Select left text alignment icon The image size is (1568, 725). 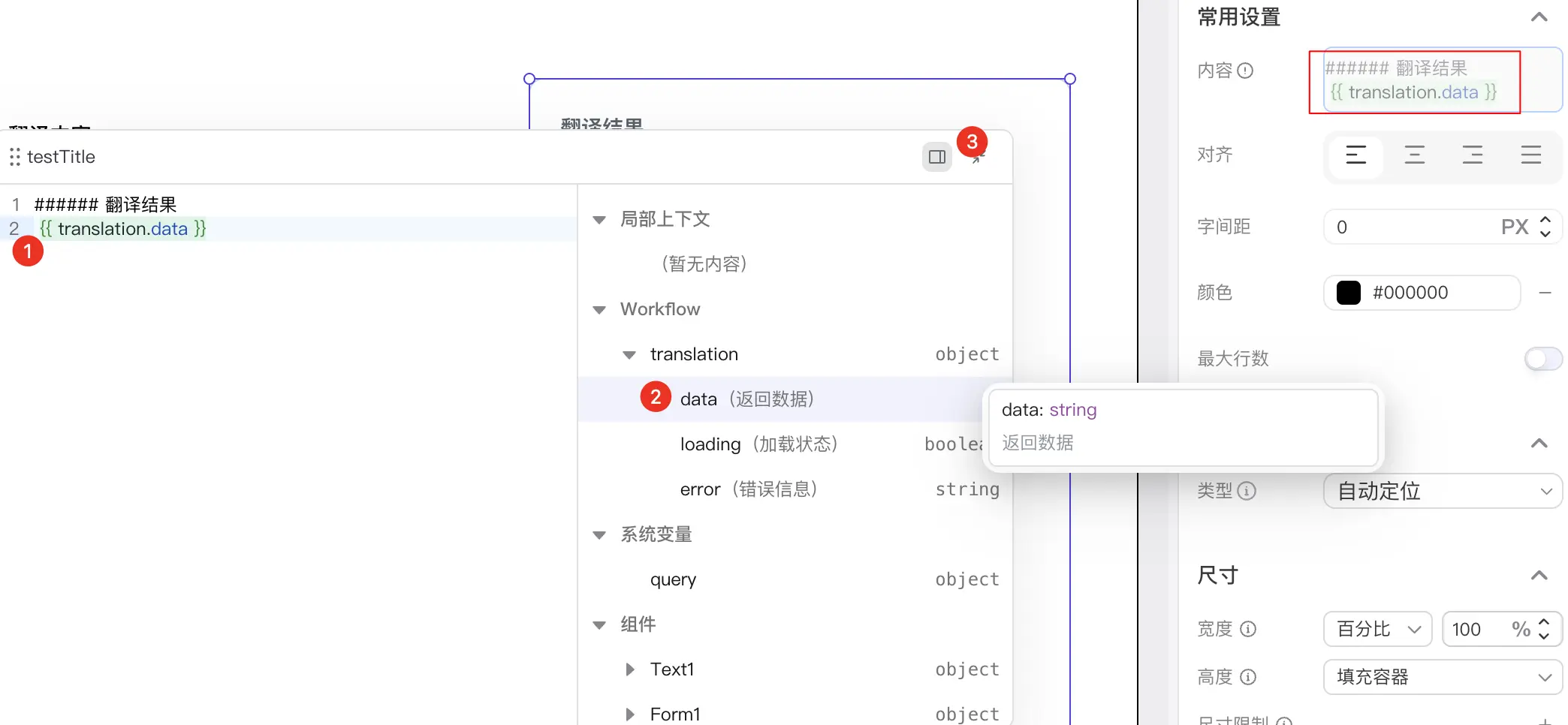tap(1355, 155)
